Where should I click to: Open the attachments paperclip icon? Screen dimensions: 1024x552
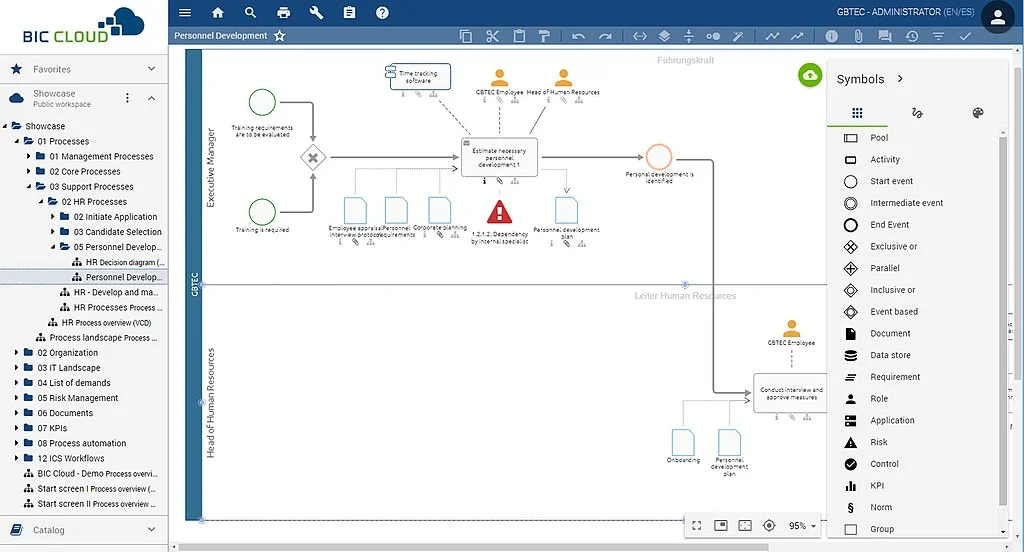[858, 36]
